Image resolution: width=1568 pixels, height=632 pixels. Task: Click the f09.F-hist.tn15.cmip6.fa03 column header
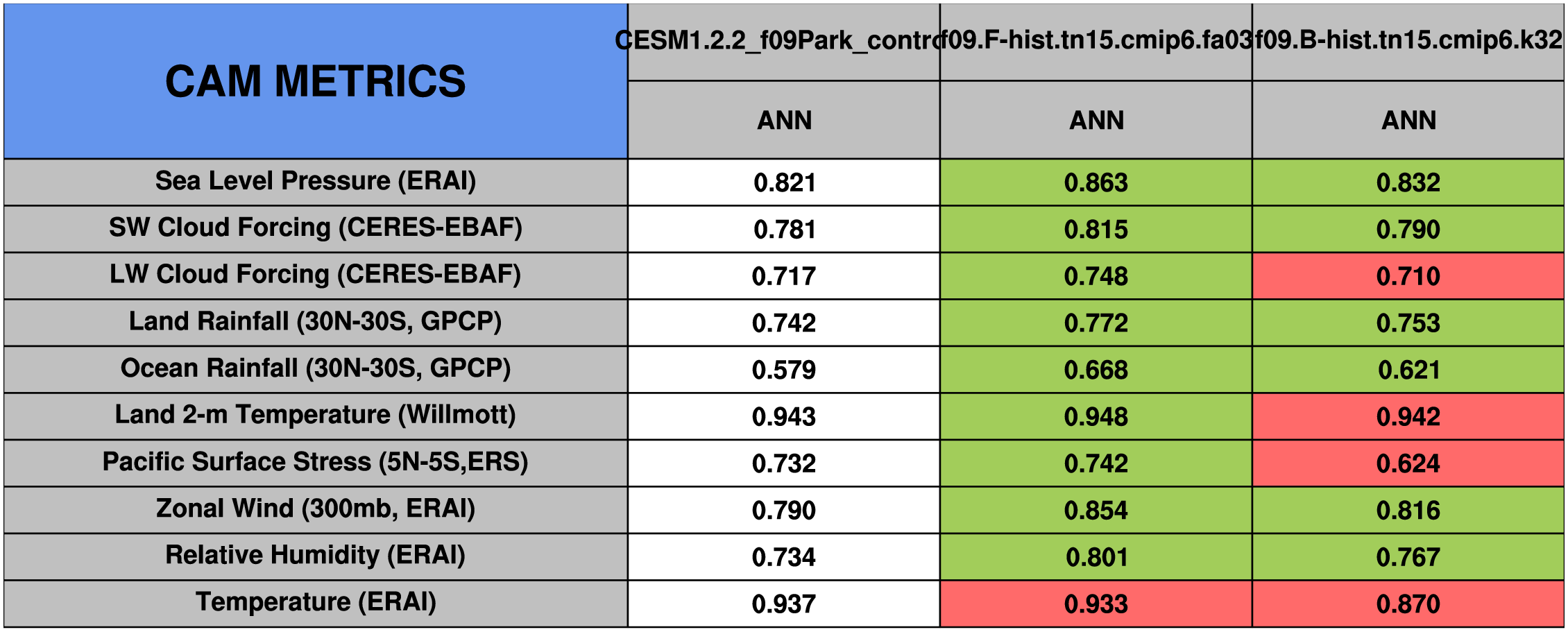(x=1096, y=41)
